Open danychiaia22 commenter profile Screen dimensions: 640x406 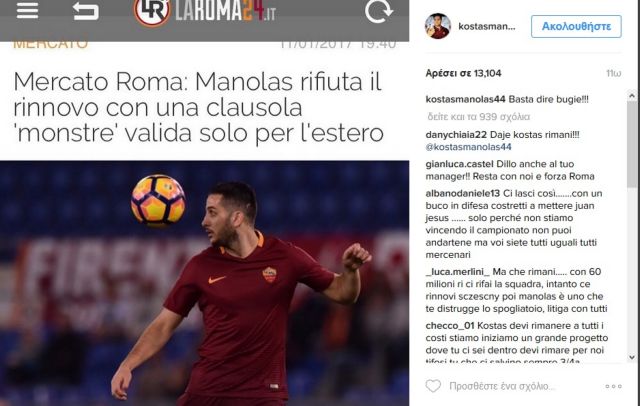456,135
